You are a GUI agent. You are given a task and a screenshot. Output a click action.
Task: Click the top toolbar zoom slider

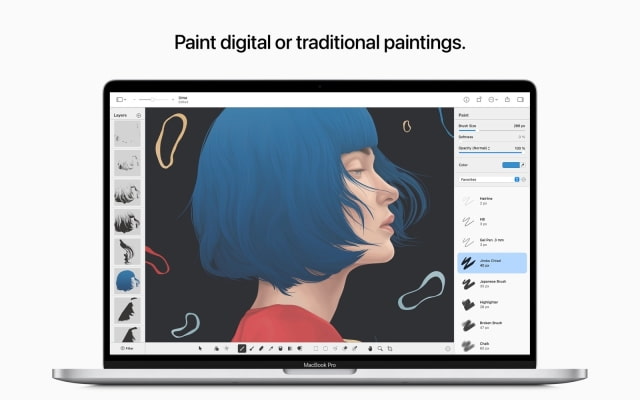[x=153, y=100]
